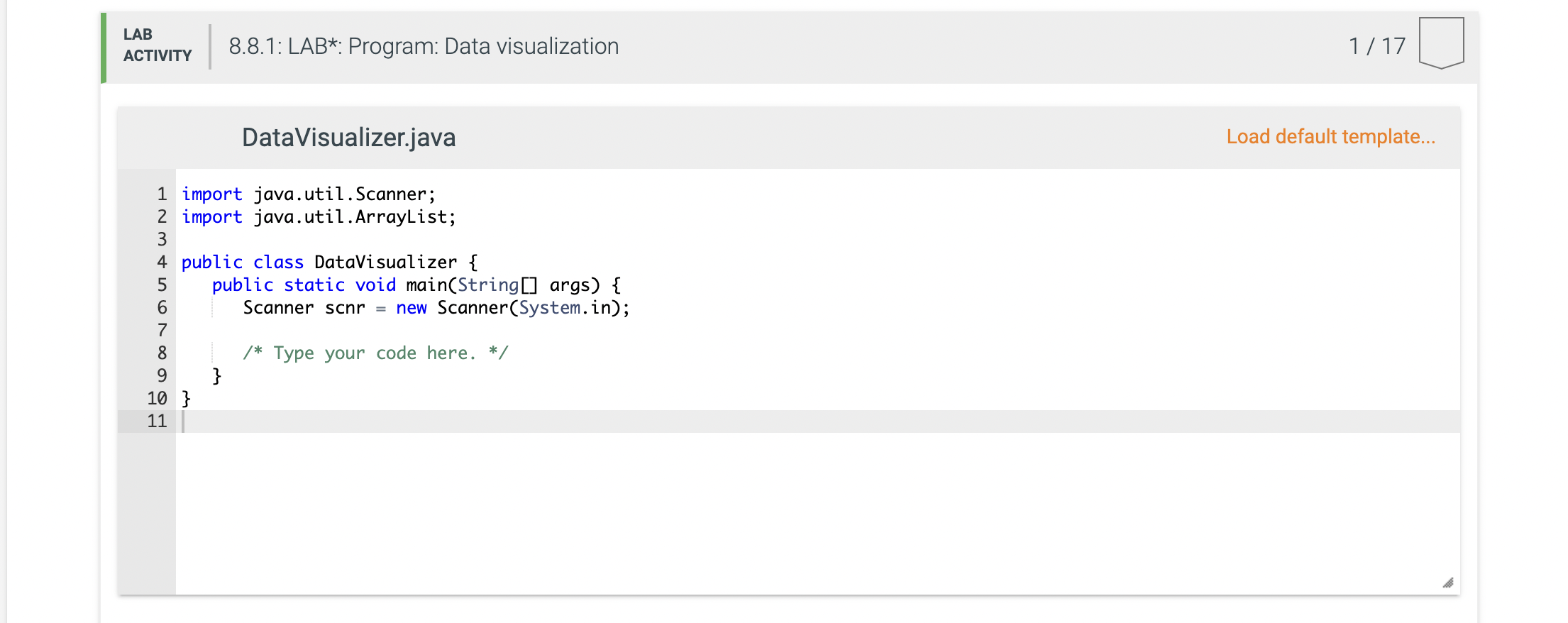The image size is (1568, 623).
Task: Click the Scanner scnr declaration line
Action: [x=436, y=307]
